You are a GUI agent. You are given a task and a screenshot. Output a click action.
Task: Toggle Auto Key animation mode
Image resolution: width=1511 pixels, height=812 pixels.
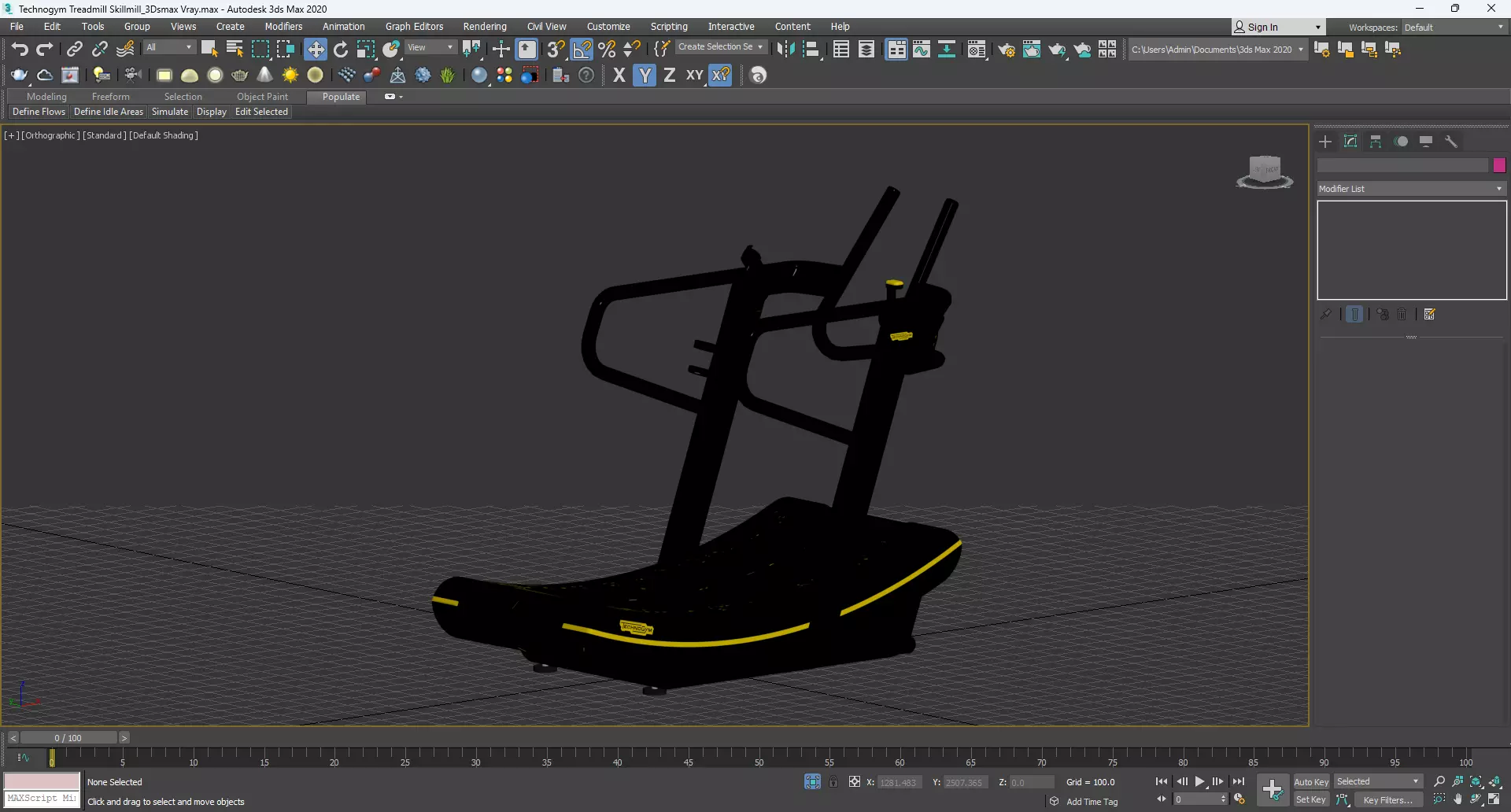[1311, 782]
